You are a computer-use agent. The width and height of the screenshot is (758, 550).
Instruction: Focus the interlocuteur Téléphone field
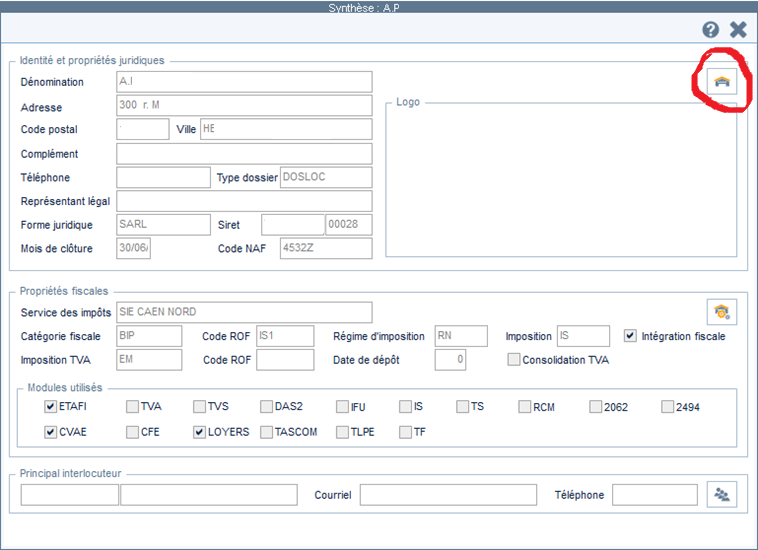[x=655, y=495]
